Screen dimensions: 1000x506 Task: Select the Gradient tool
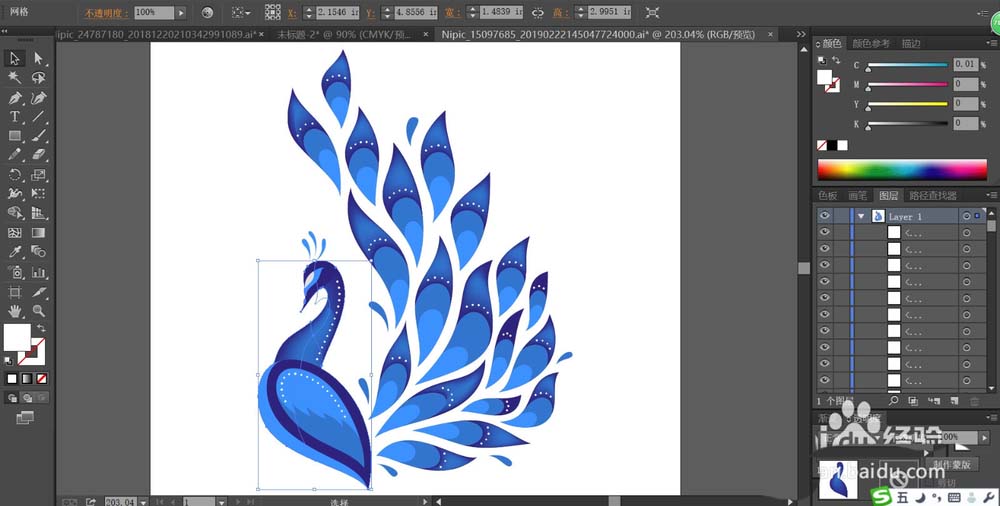click(39, 233)
